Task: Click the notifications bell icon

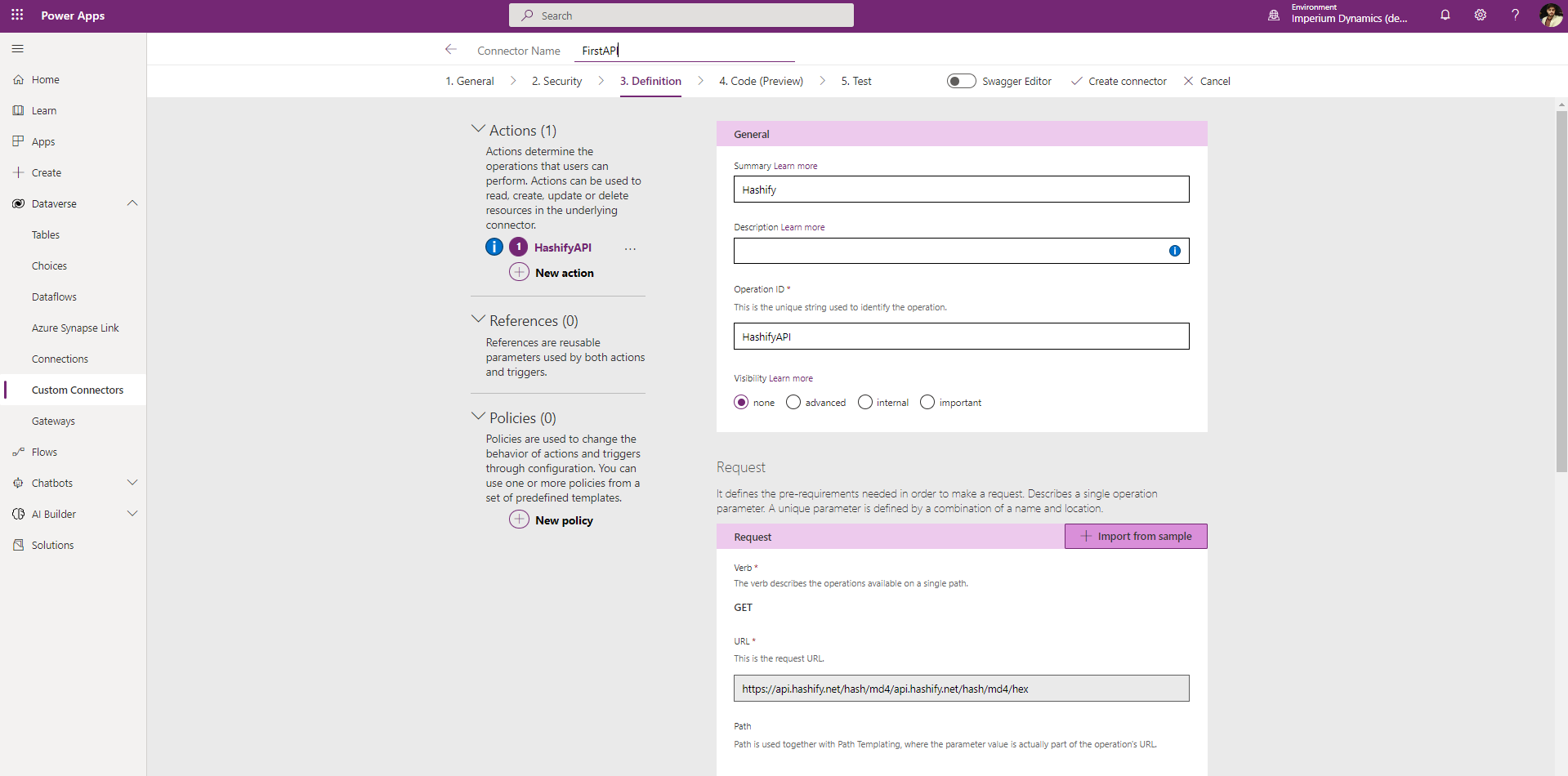Action: (1445, 15)
